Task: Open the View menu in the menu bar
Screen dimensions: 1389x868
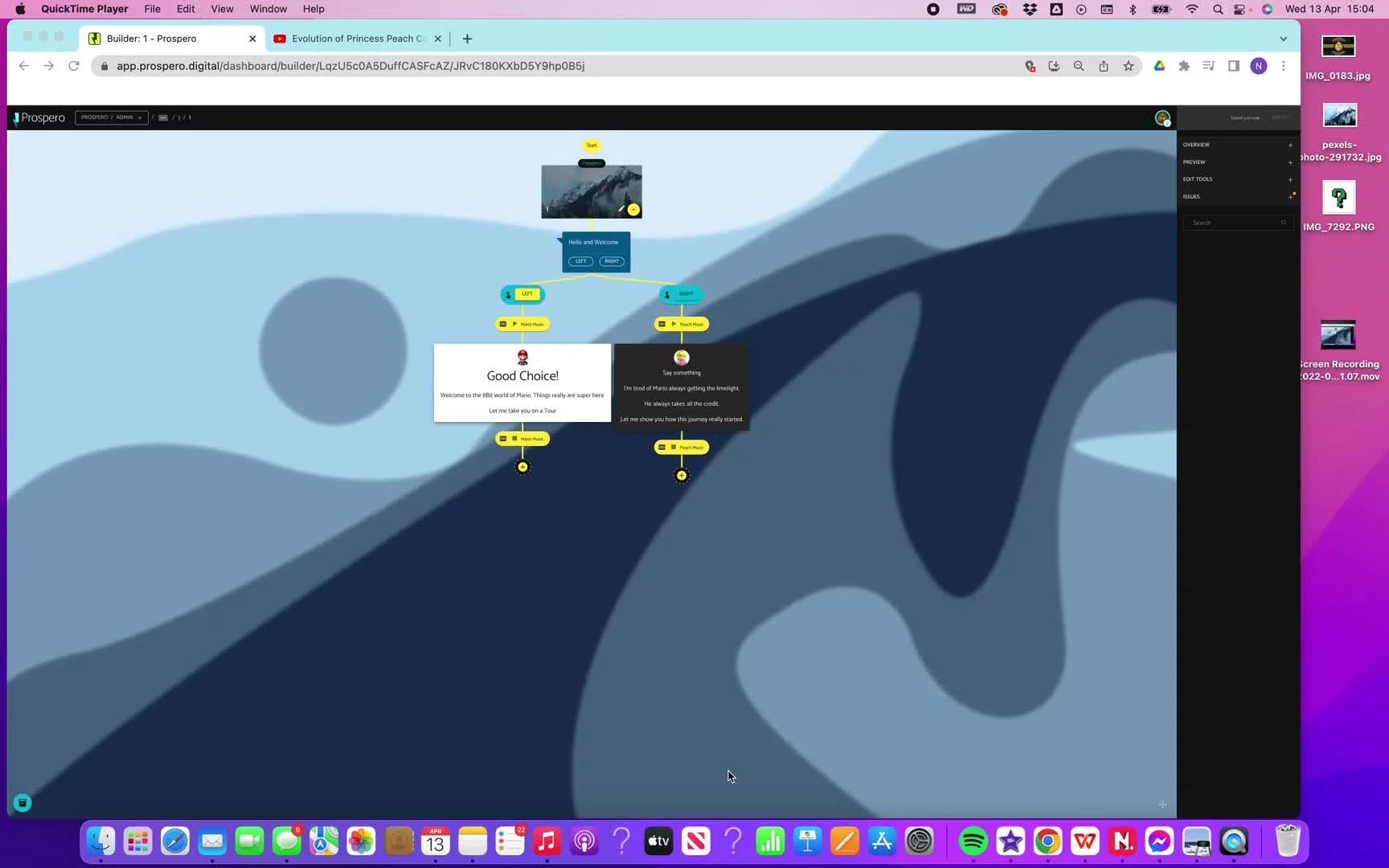Action: click(222, 9)
